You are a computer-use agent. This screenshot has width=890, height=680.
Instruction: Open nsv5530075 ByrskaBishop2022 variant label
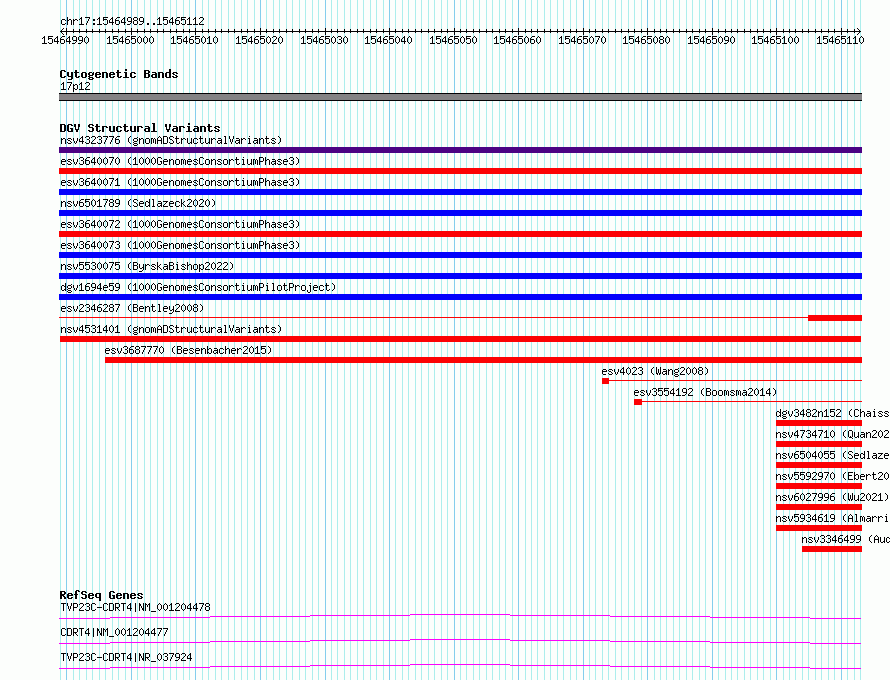click(x=147, y=266)
